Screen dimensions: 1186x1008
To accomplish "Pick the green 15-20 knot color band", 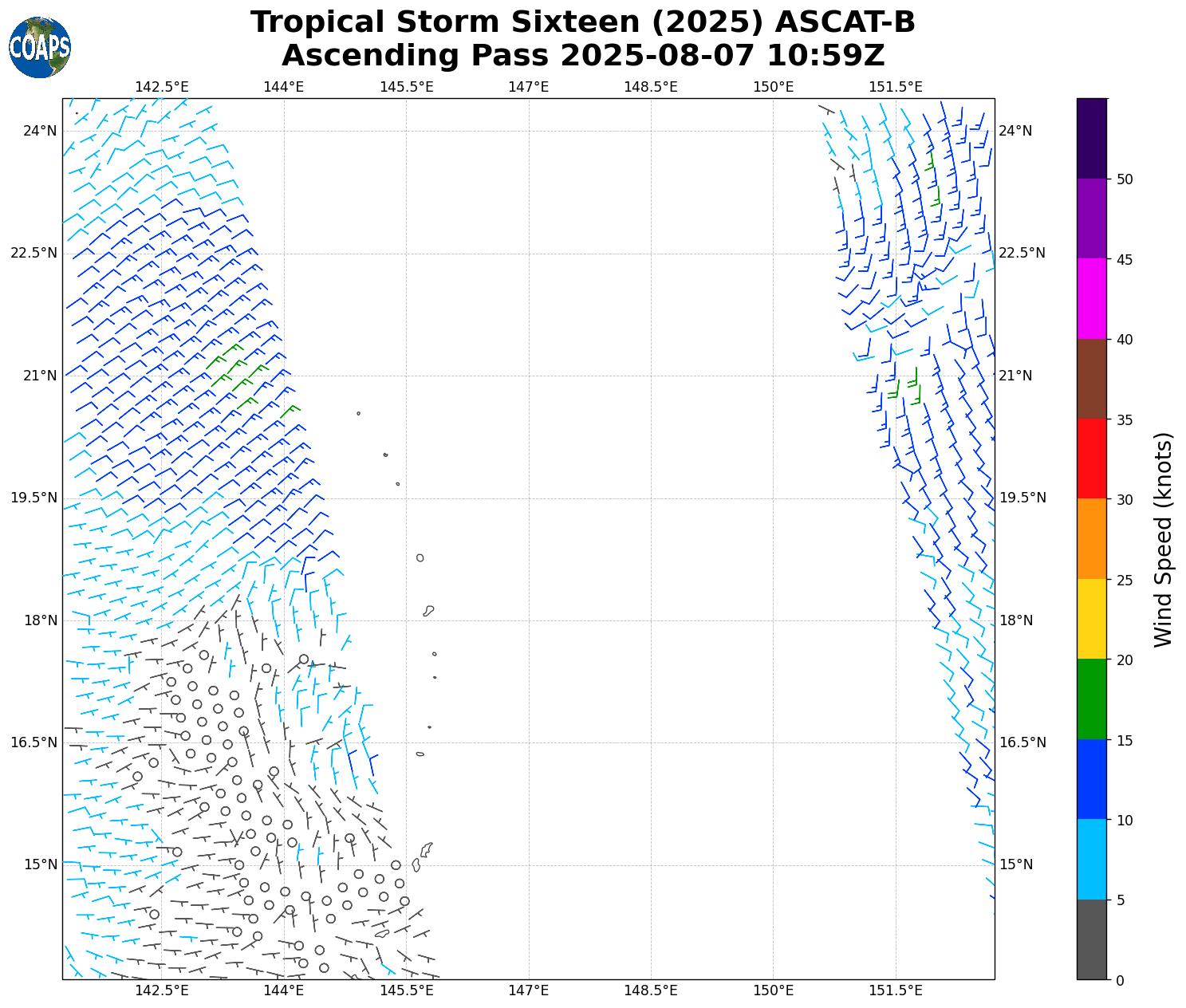I will coord(1091,699).
